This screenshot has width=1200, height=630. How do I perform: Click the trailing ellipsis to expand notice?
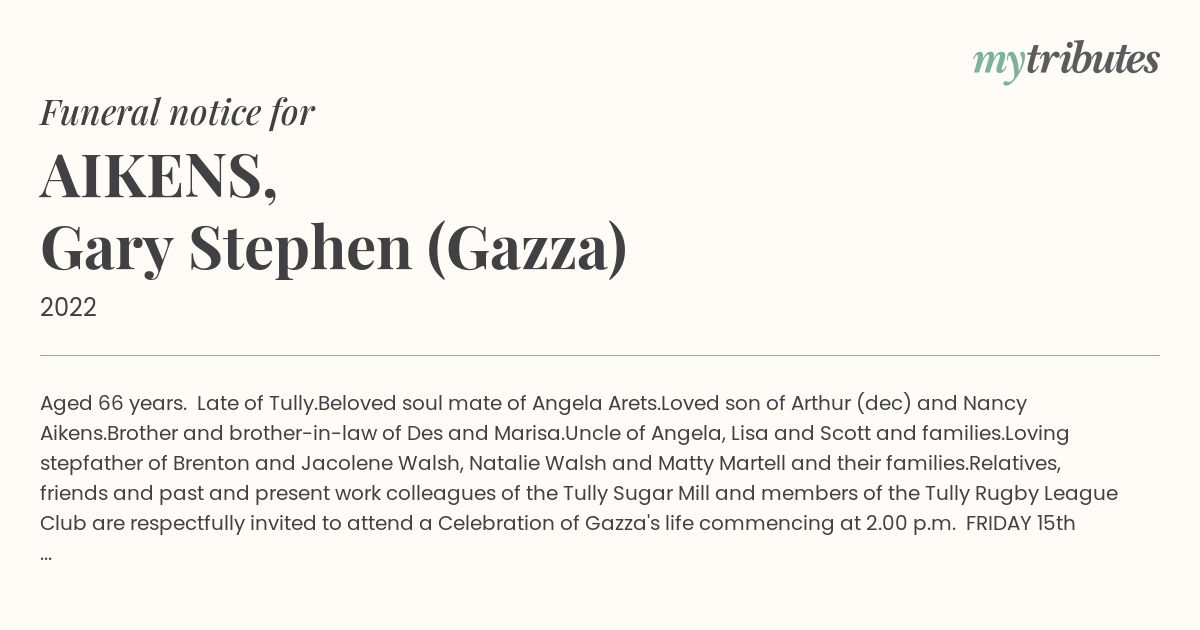pos(46,554)
